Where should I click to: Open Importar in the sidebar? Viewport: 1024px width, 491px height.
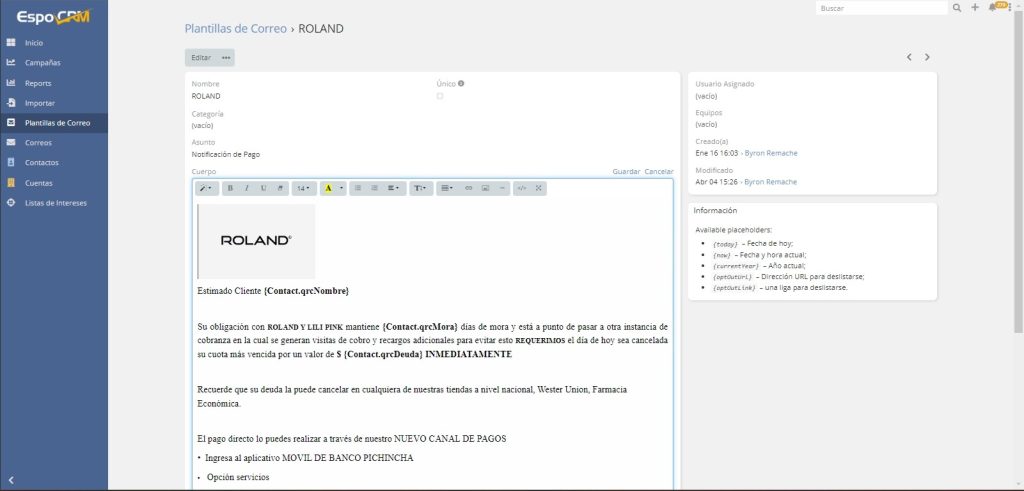[54, 103]
